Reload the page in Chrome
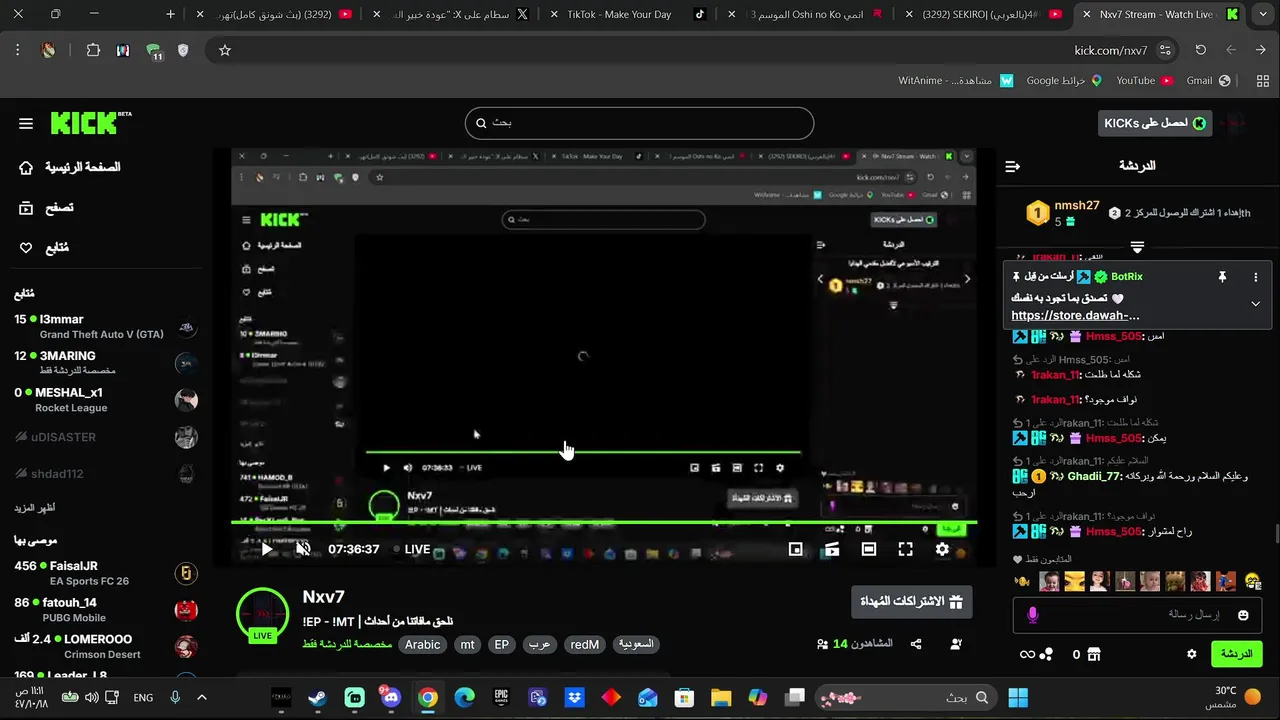Screen dimensions: 1280x720 1200,50
